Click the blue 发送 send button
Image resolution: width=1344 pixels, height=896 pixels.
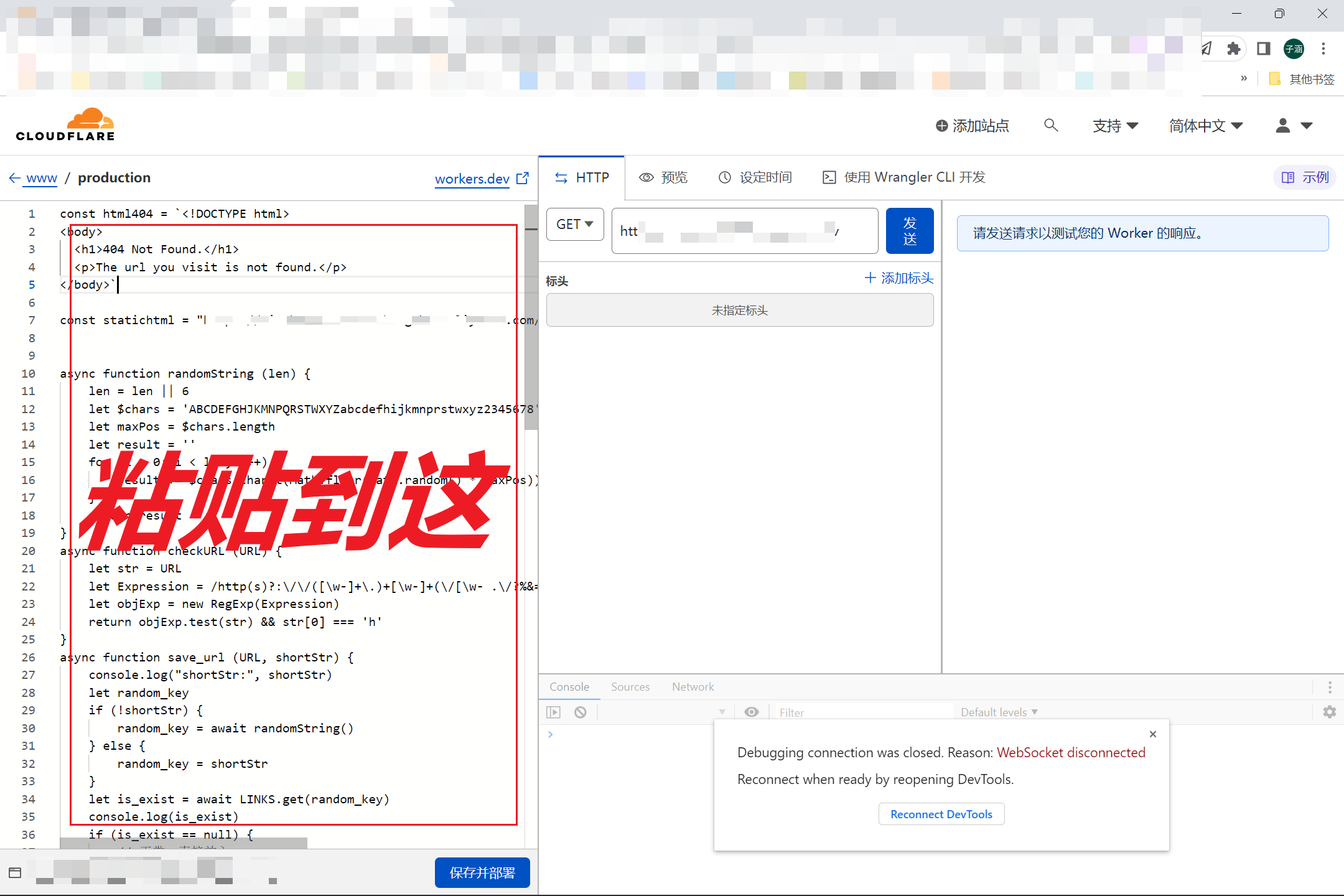(x=910, y=231)
